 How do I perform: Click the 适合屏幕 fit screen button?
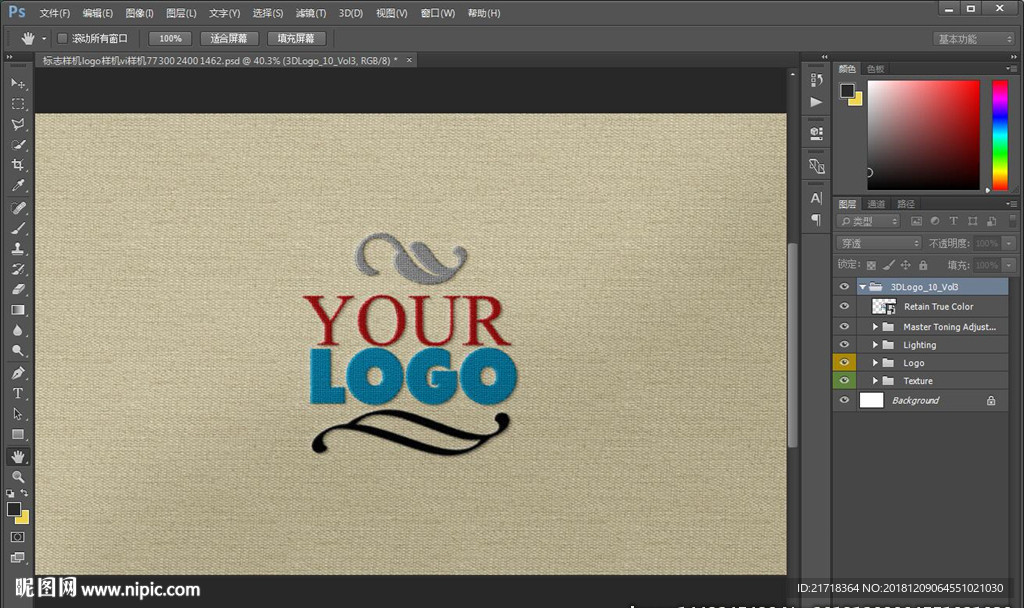coord(229,39)
